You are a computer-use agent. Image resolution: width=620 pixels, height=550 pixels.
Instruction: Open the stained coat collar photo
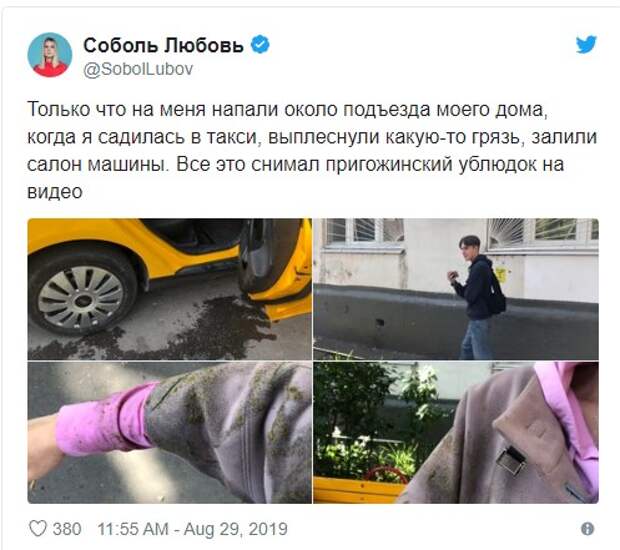click(x=456, y=433)
